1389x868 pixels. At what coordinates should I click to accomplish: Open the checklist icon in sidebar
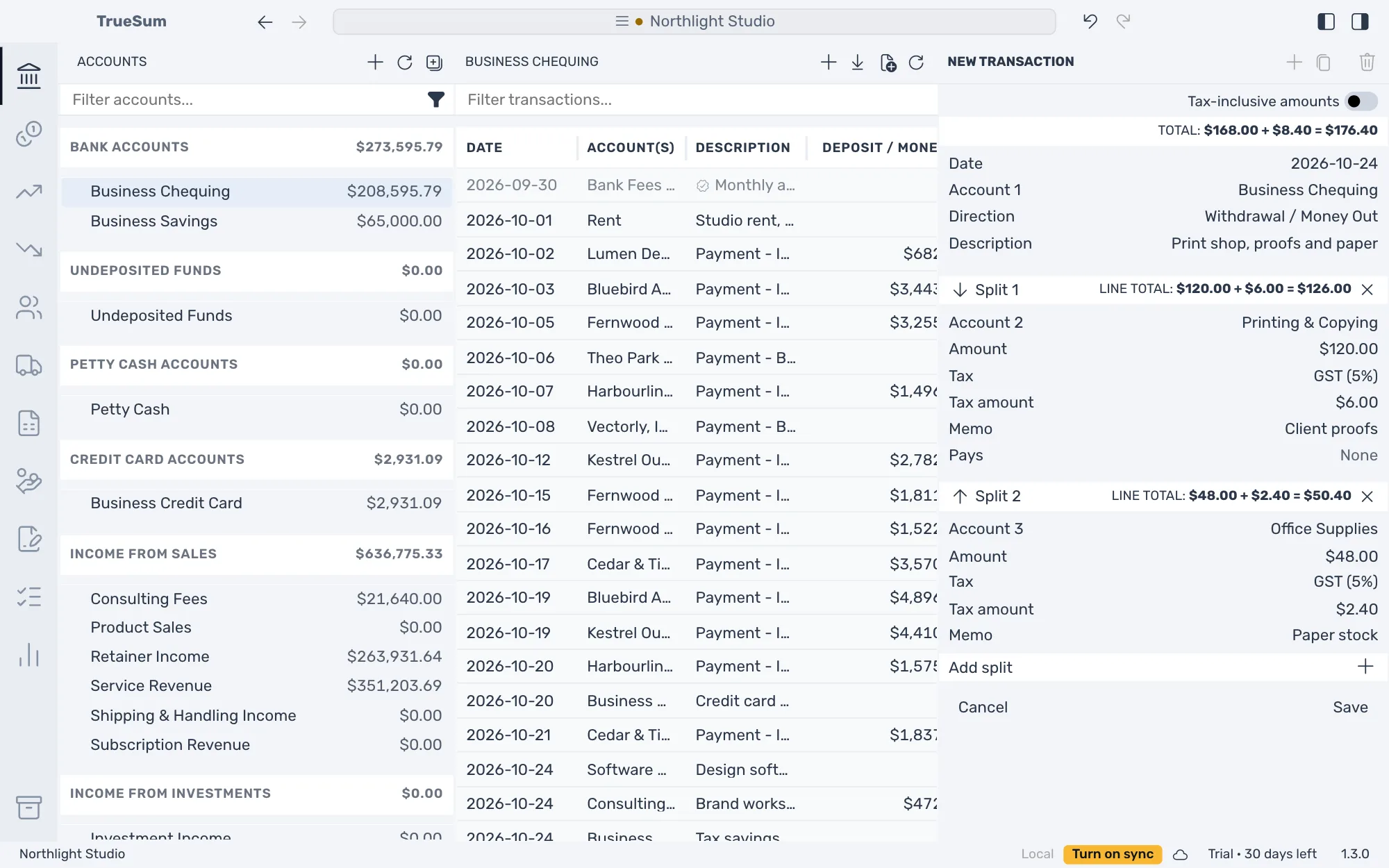tap(28, 597)
